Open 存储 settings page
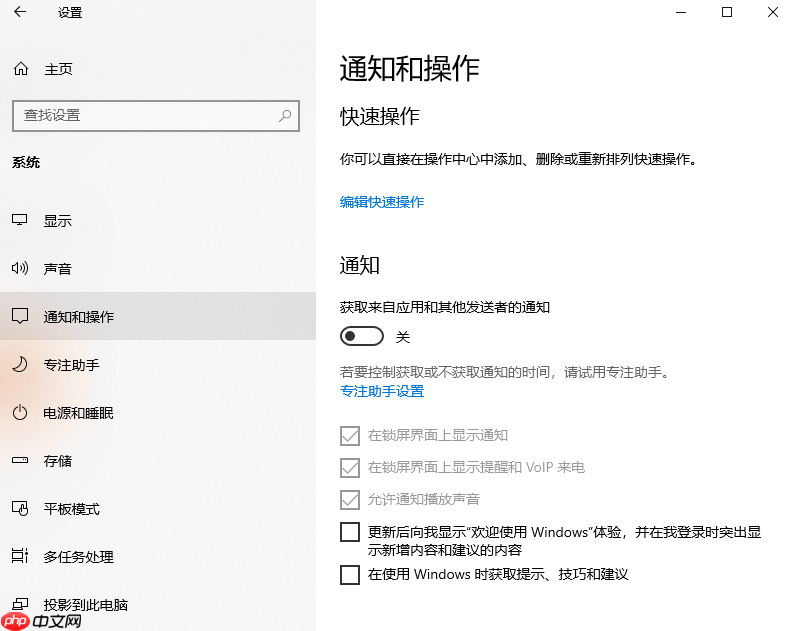The image size is (794, 631). coord(158,460)
